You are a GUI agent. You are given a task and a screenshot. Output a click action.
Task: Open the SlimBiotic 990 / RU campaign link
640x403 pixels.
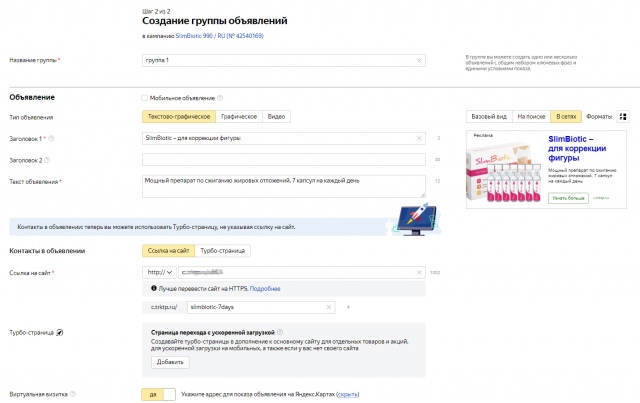(x=220, y=36)
